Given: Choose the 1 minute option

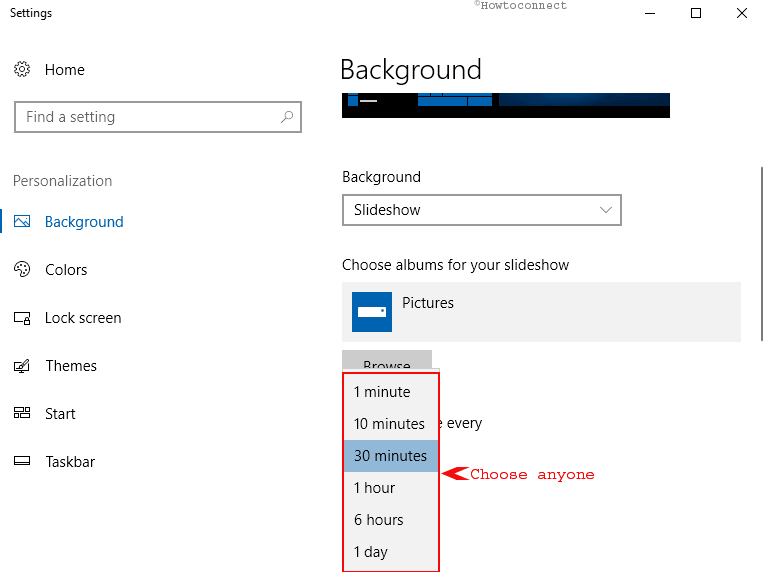Looking at the screenshot, I should tap(391, 392).
